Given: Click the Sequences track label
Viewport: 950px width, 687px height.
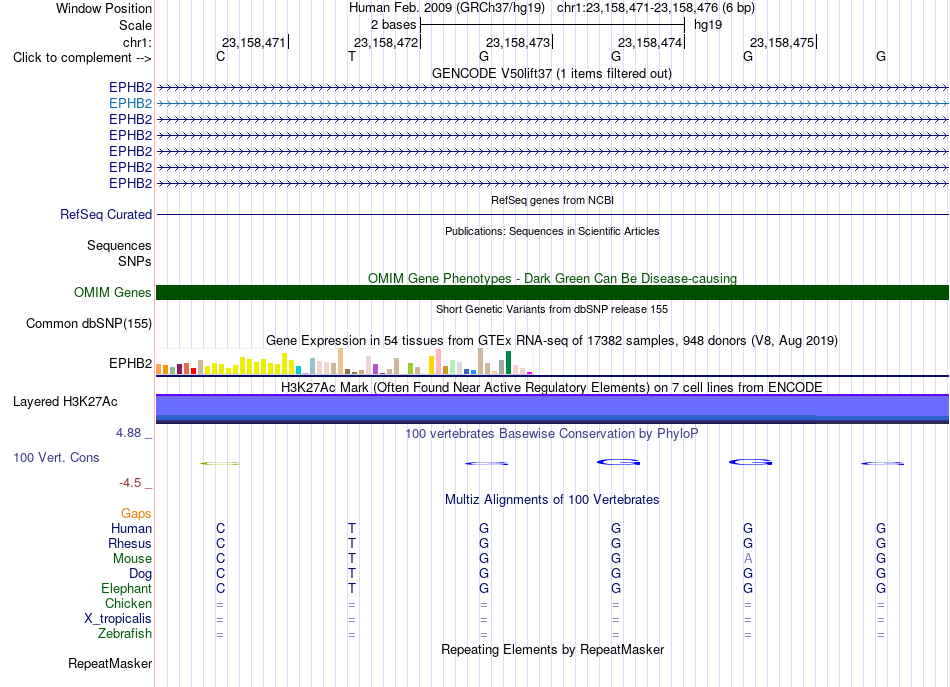Looking at the screenshot, I should (x=119, y=245).
